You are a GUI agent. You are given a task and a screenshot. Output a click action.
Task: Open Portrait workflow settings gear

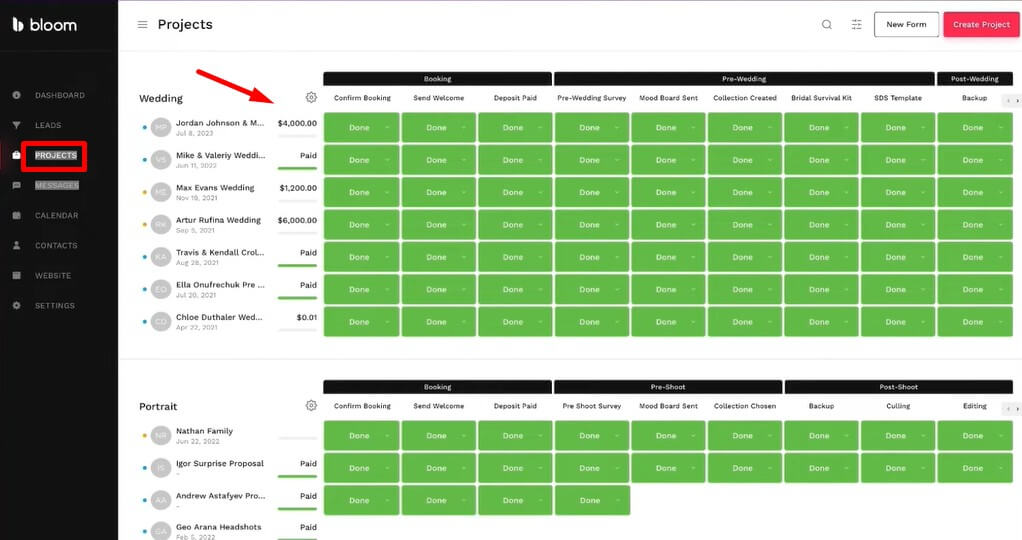311,406
